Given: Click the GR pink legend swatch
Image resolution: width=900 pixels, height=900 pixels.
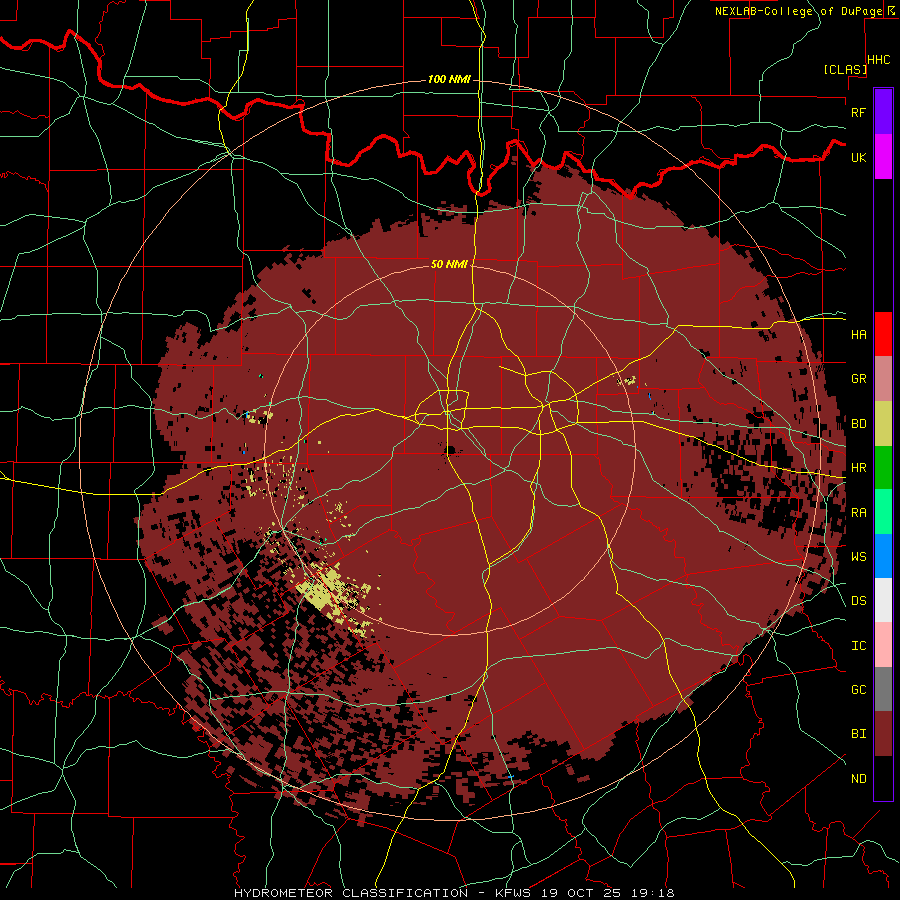Looking at the screenshot, I should 883,379.
